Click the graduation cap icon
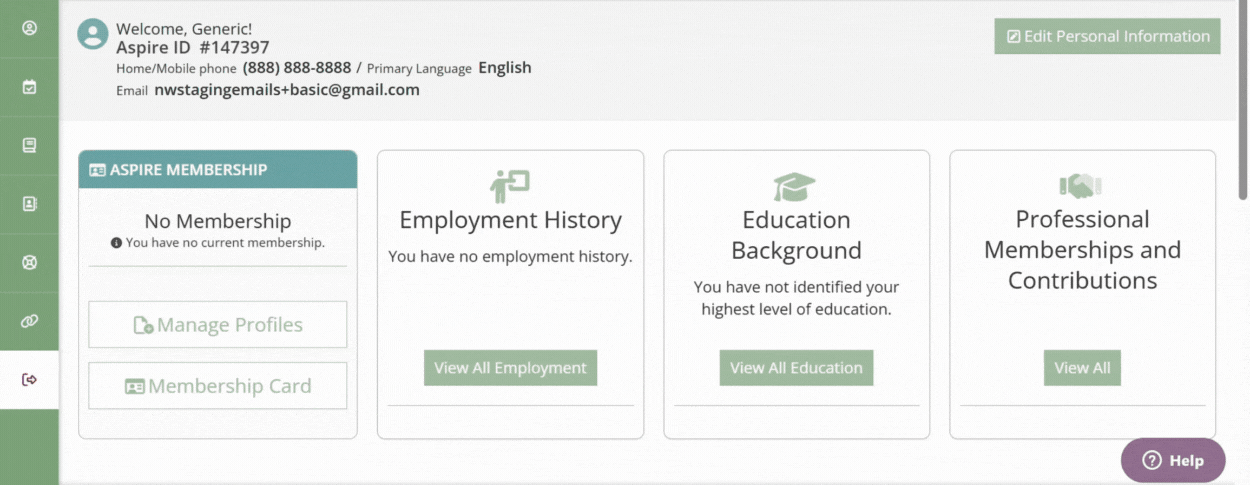This screenshot has height=485, width=1250. tap(795, 186)
